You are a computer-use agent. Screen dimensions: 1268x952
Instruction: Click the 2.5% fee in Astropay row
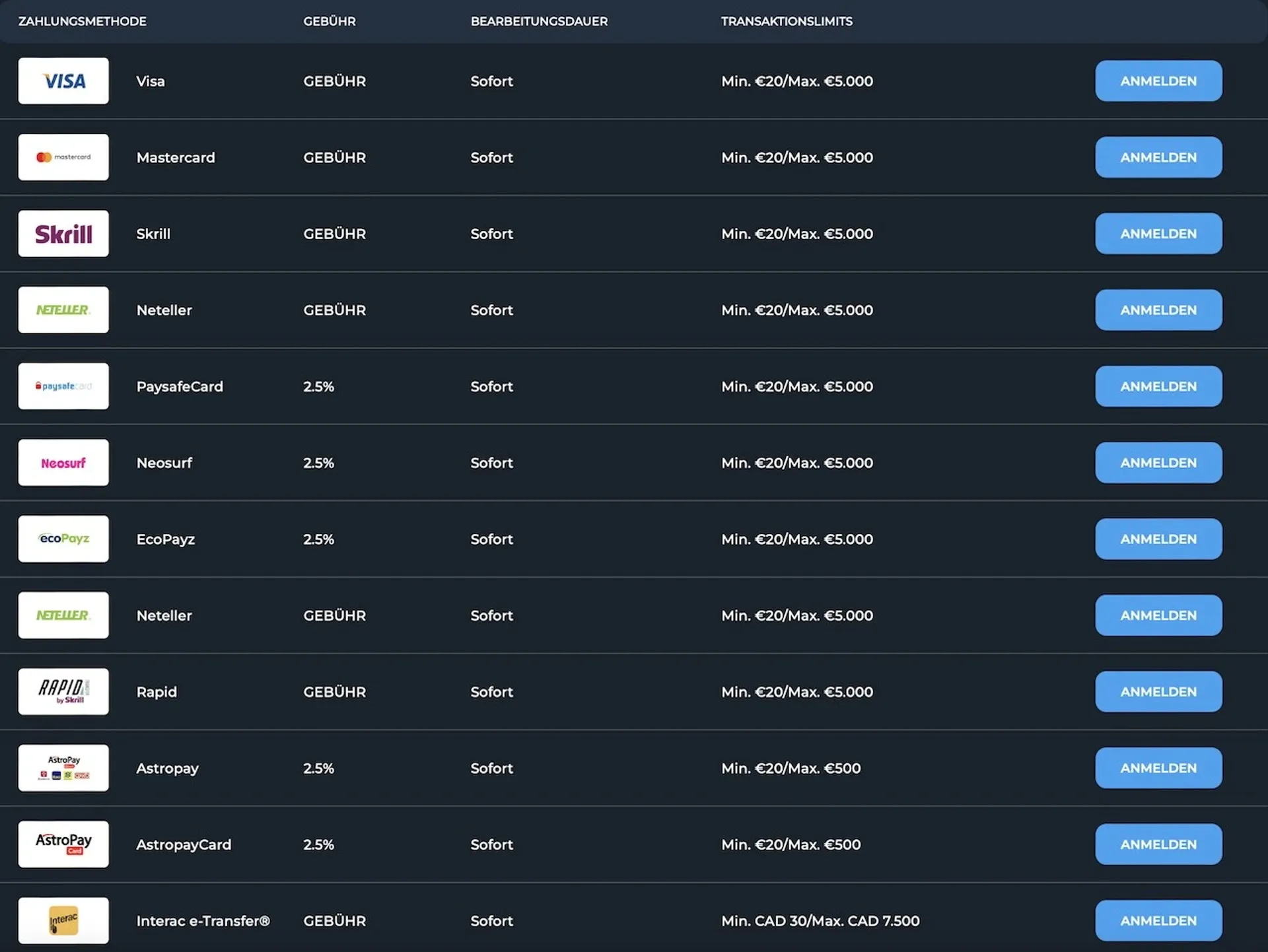tap(318, 768)
